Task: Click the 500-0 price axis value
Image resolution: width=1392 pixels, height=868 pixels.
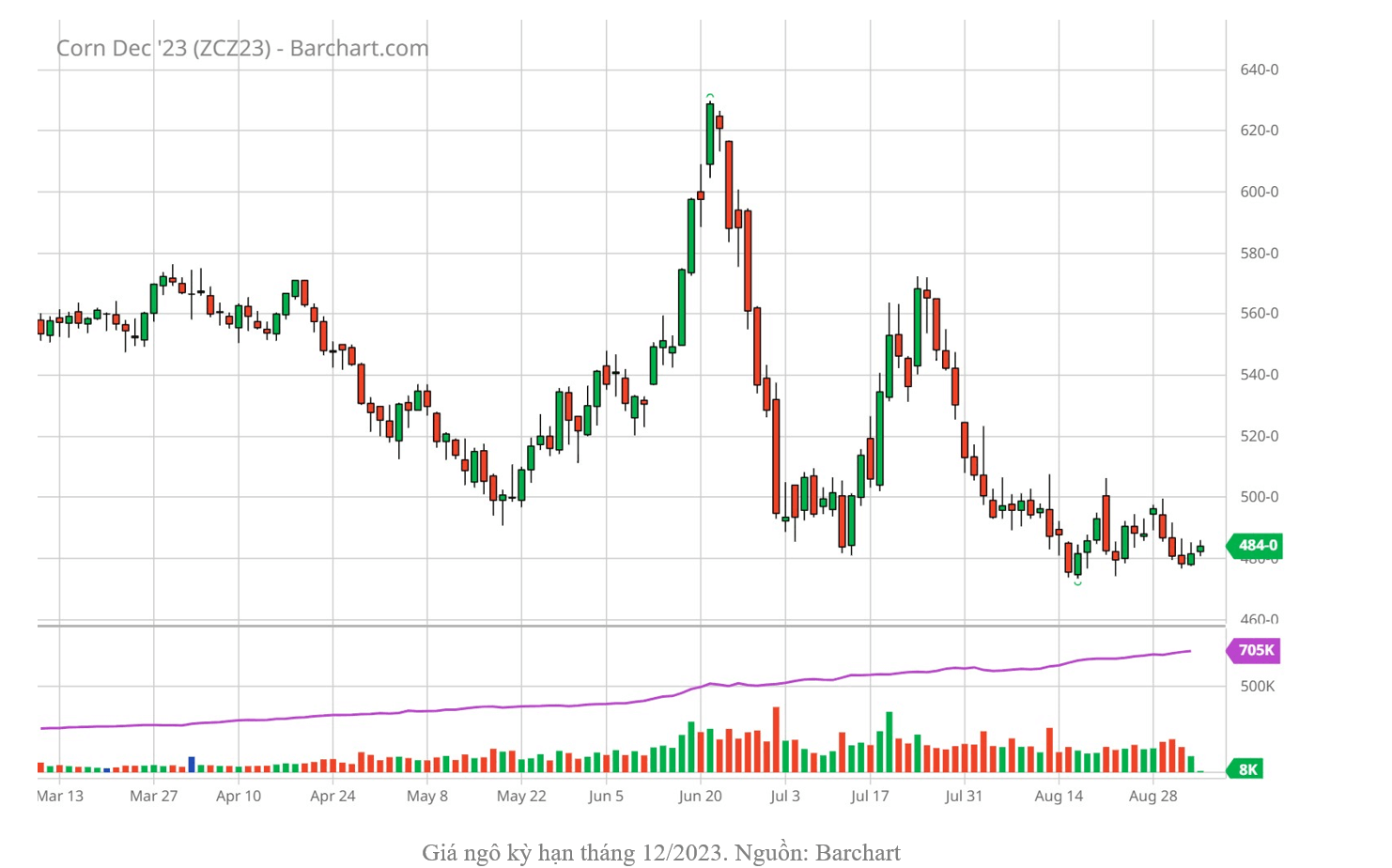Action: (x=1260, y=497)
